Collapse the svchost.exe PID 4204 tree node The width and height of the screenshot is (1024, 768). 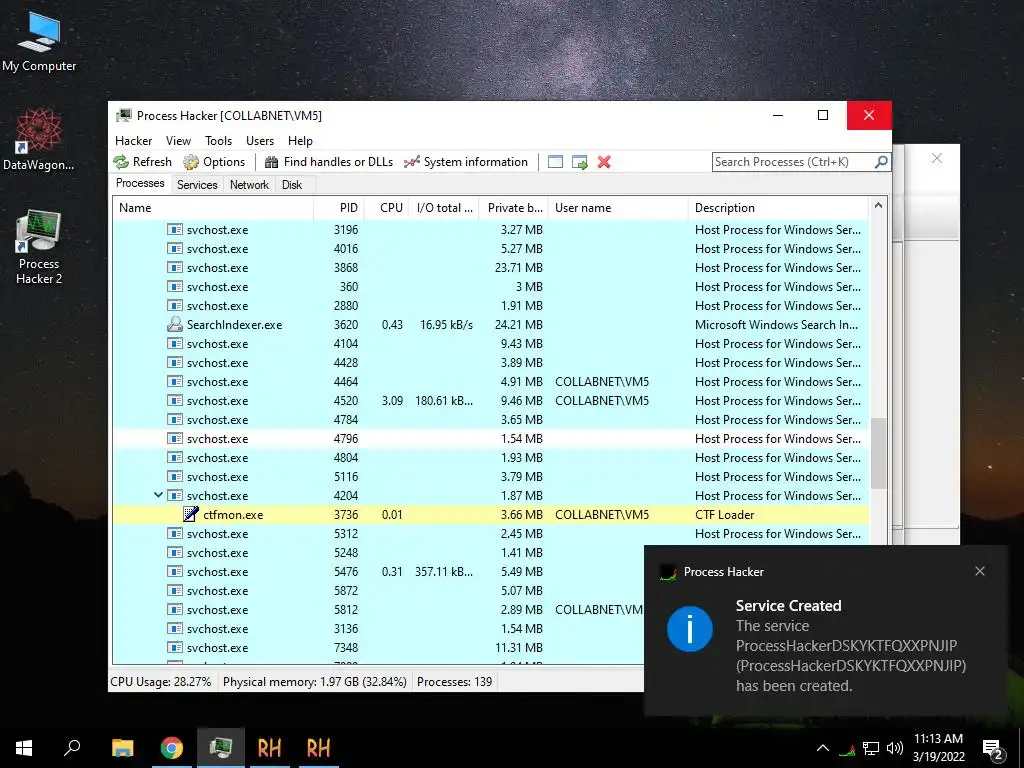158,495
